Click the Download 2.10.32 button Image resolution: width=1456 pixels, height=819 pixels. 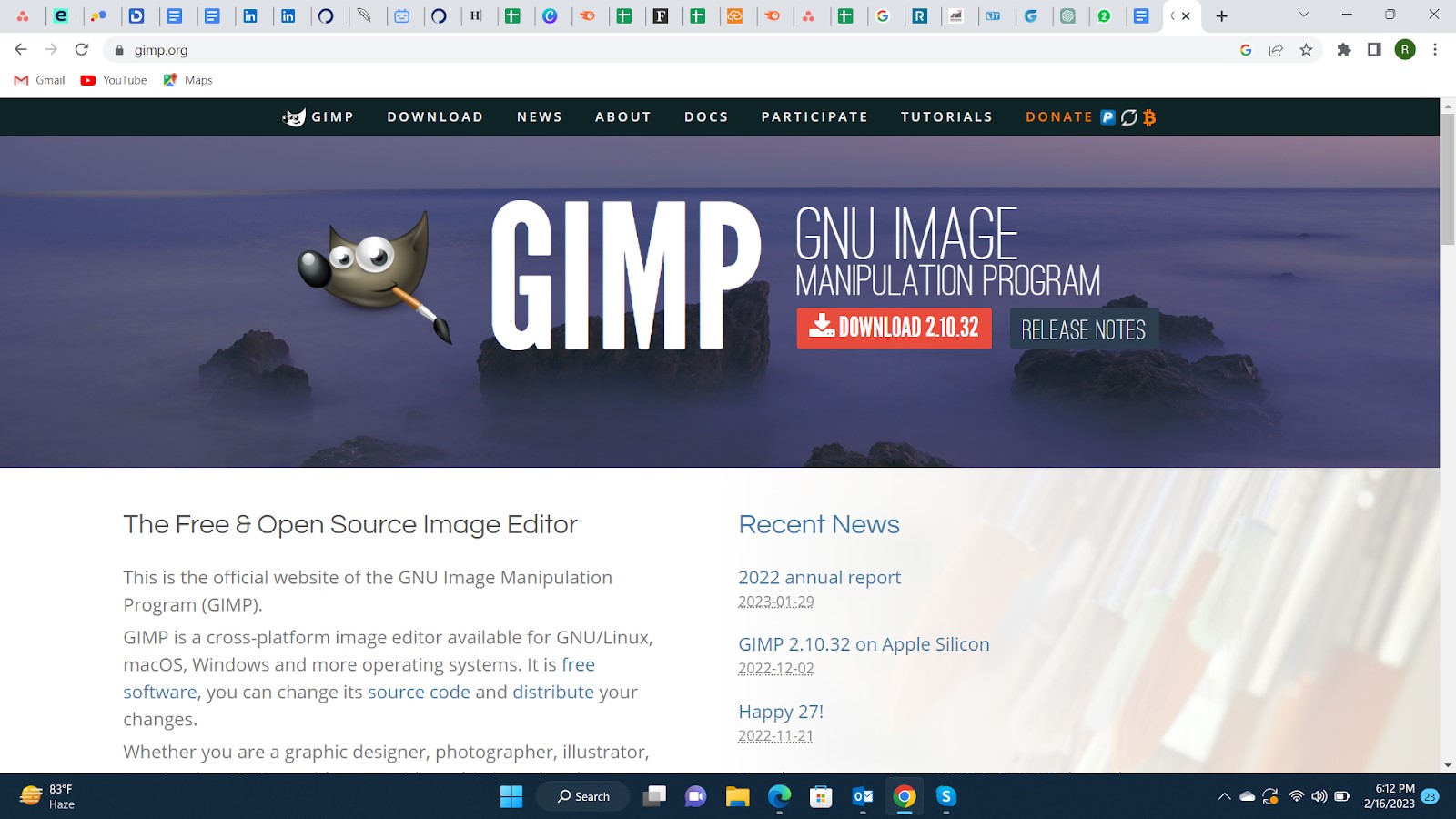point(894,328)
